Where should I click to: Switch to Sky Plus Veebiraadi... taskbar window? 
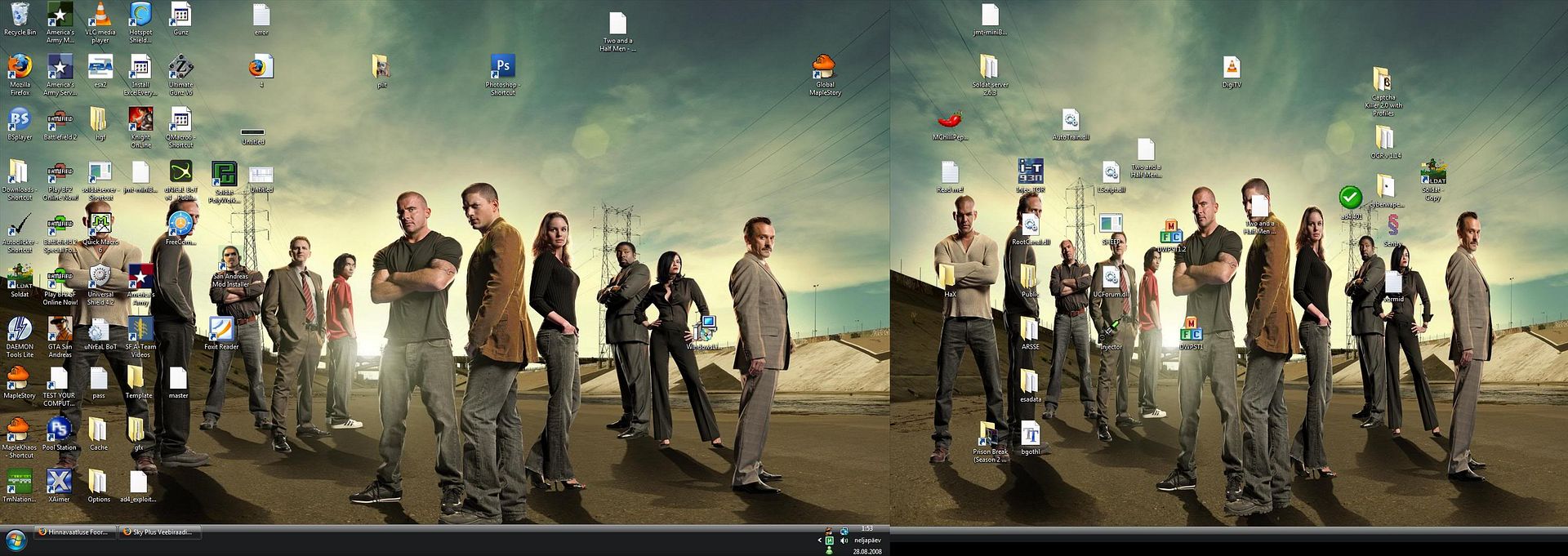pyautogui.click(x=160, y=532)
